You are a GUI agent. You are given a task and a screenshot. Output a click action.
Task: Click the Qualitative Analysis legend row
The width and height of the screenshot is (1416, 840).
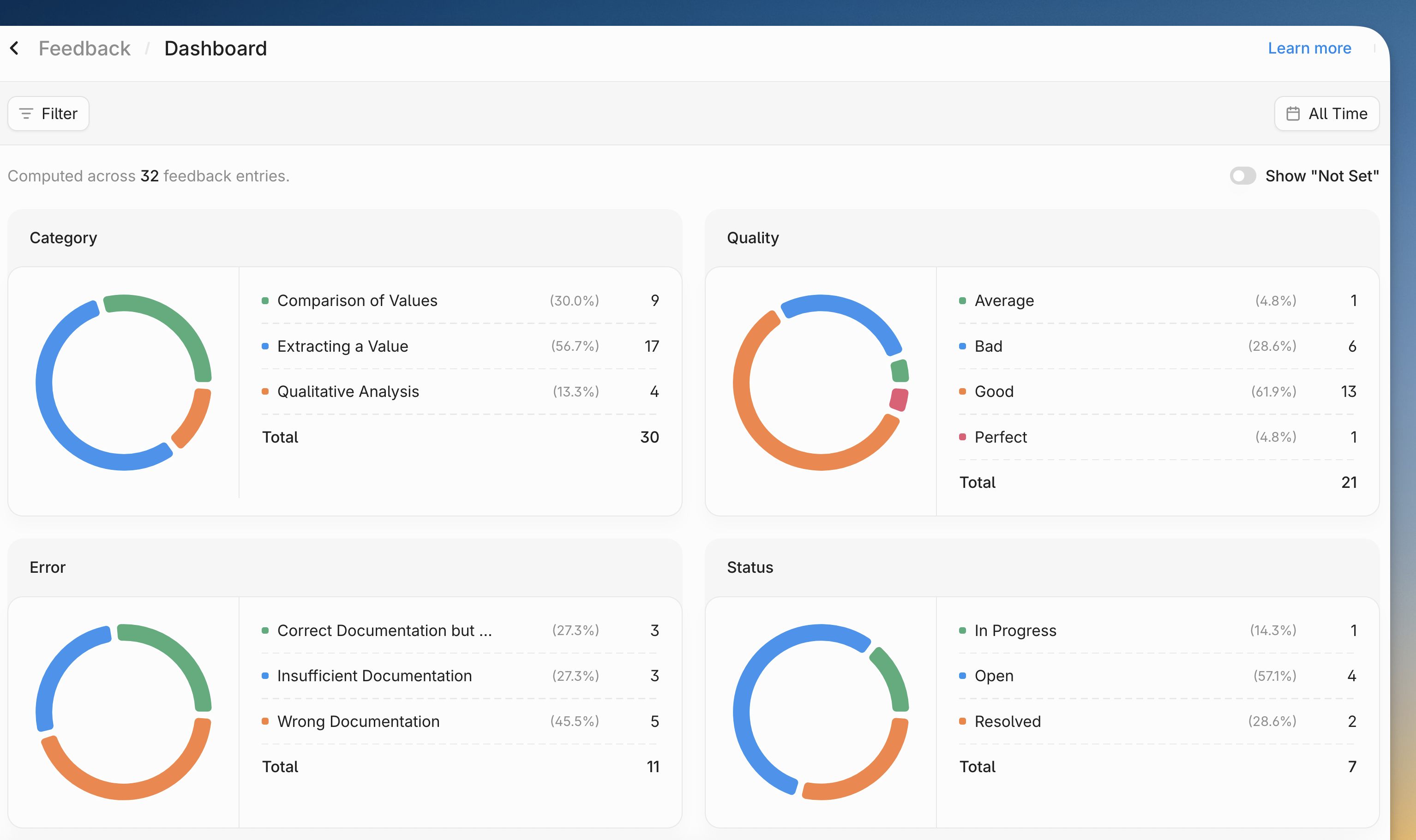pos(348,391)
